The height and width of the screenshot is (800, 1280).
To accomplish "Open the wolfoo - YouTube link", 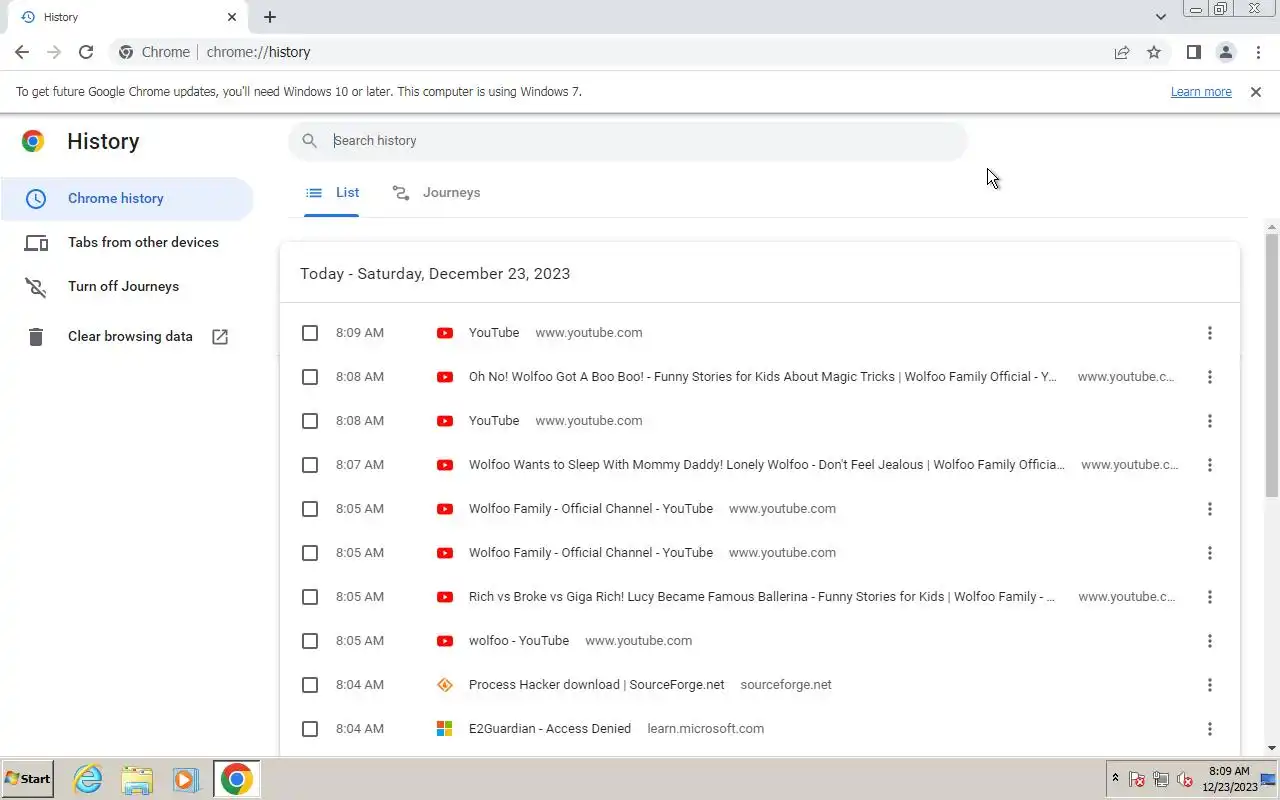I will pyautogui.click(x=519, y=641).
